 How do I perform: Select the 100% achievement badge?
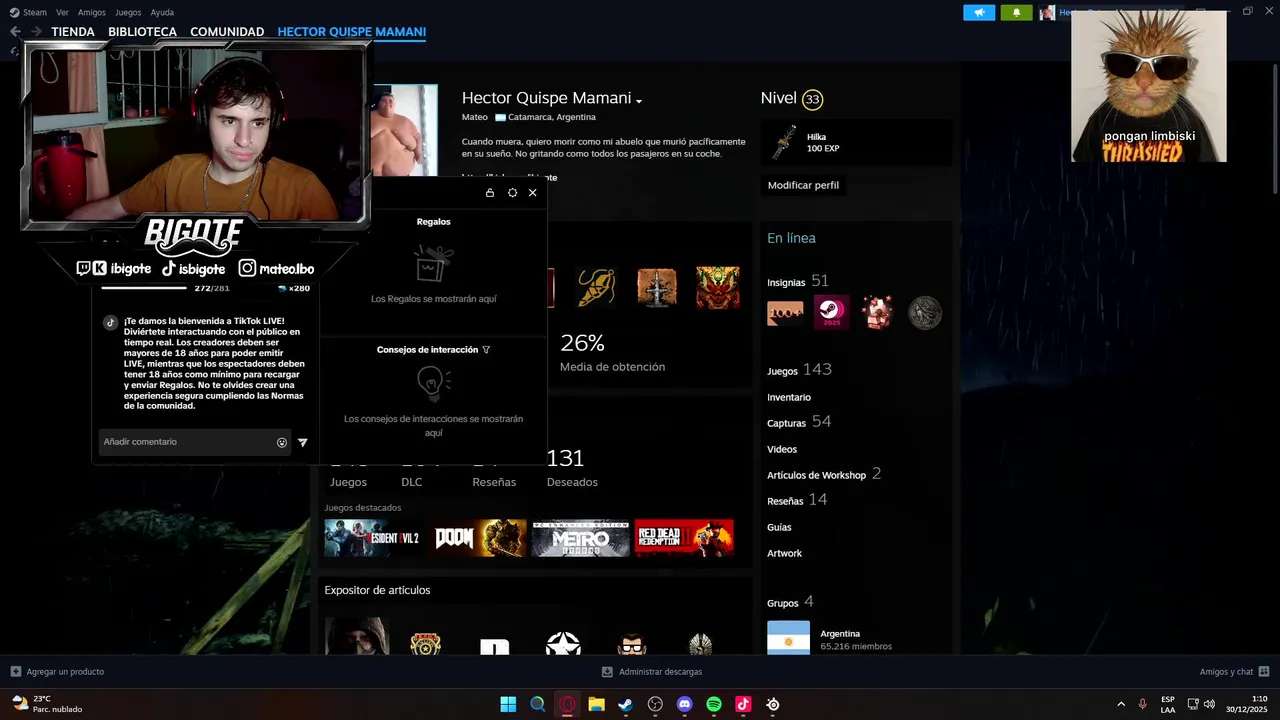tap(785, 313)
